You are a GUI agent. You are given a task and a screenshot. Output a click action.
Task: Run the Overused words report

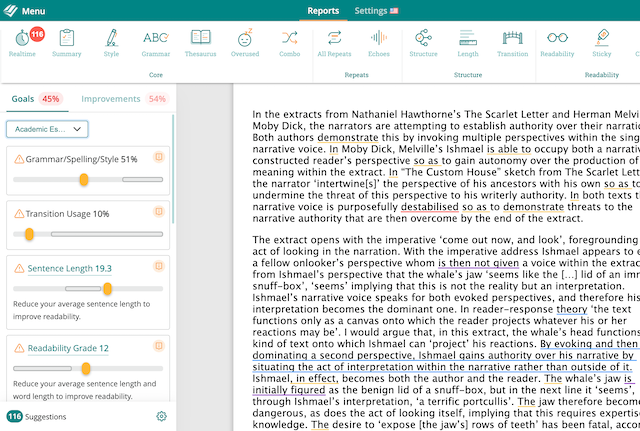[245, 43]
